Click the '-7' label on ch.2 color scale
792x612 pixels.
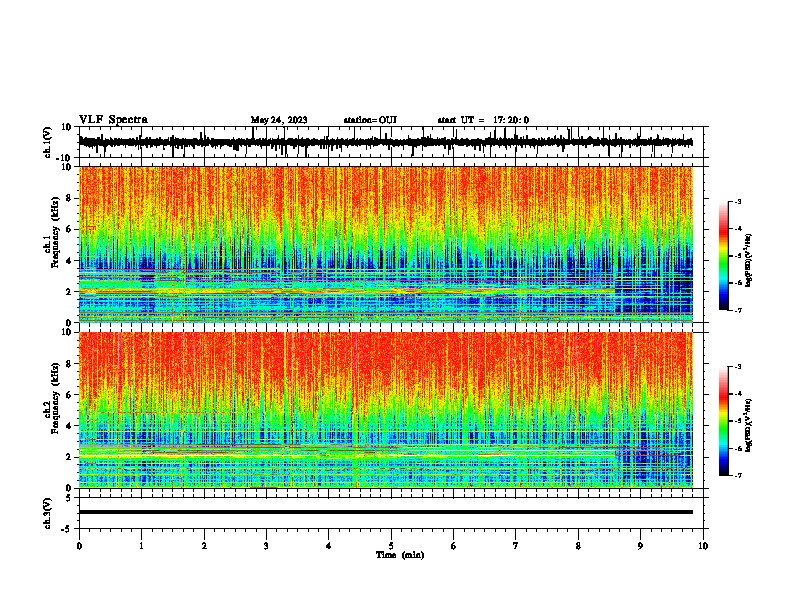[x=737, y=475]
